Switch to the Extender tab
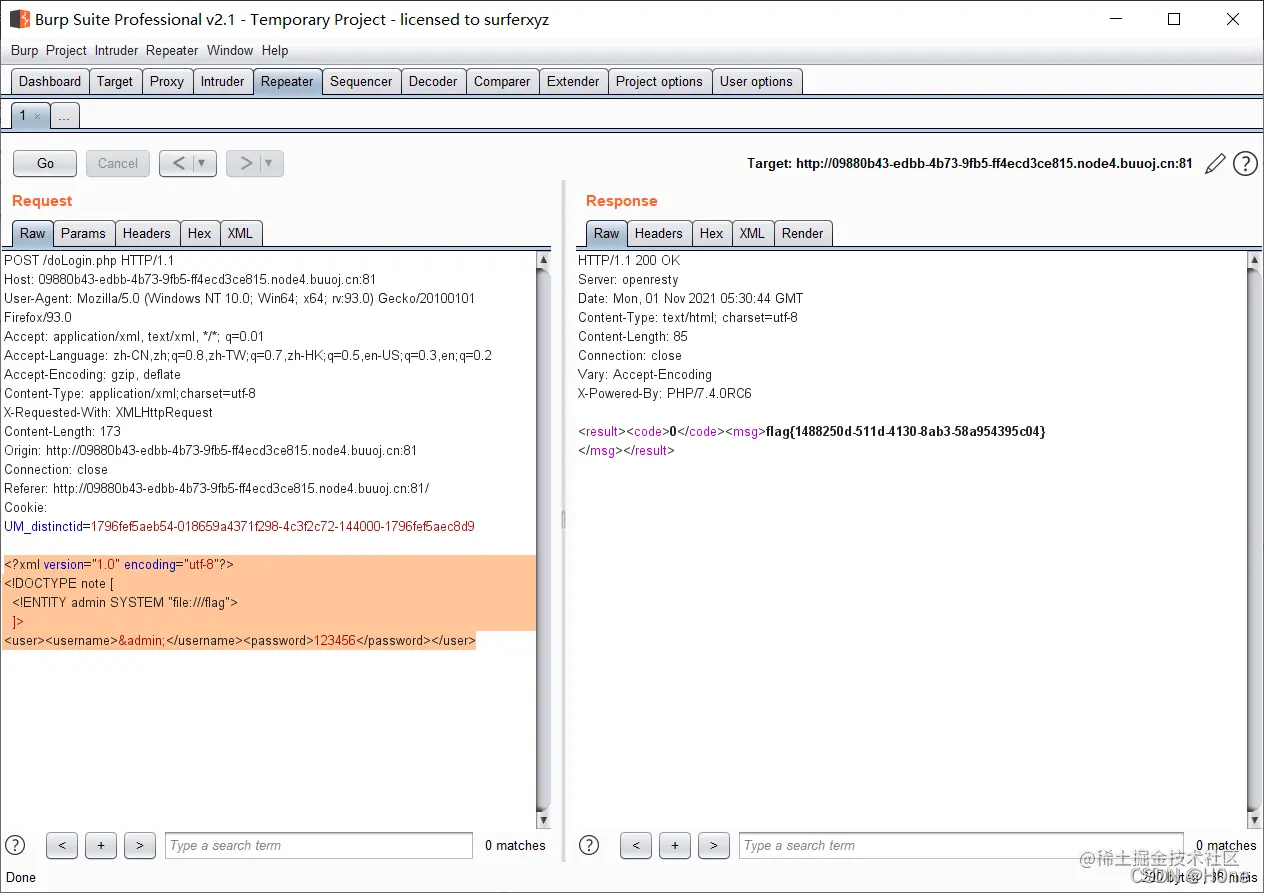The width and height of the screenshot is (1264, 893). pyautogui.click(x=573, y=82)
